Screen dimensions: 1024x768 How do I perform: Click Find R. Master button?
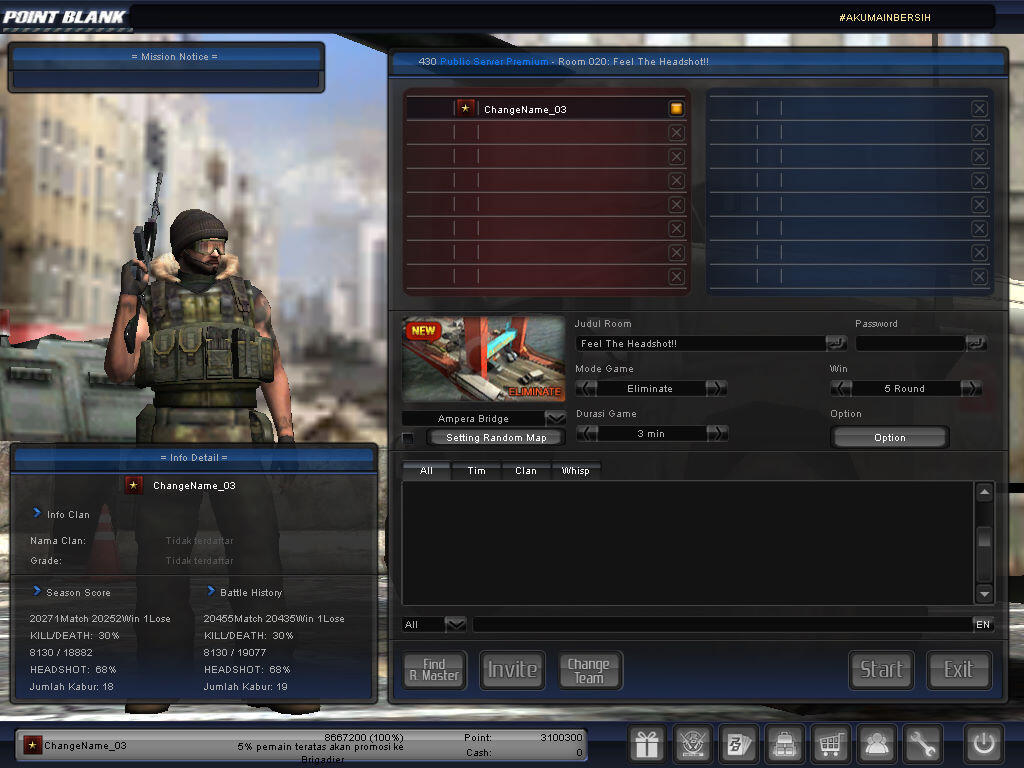click(435, 670)
